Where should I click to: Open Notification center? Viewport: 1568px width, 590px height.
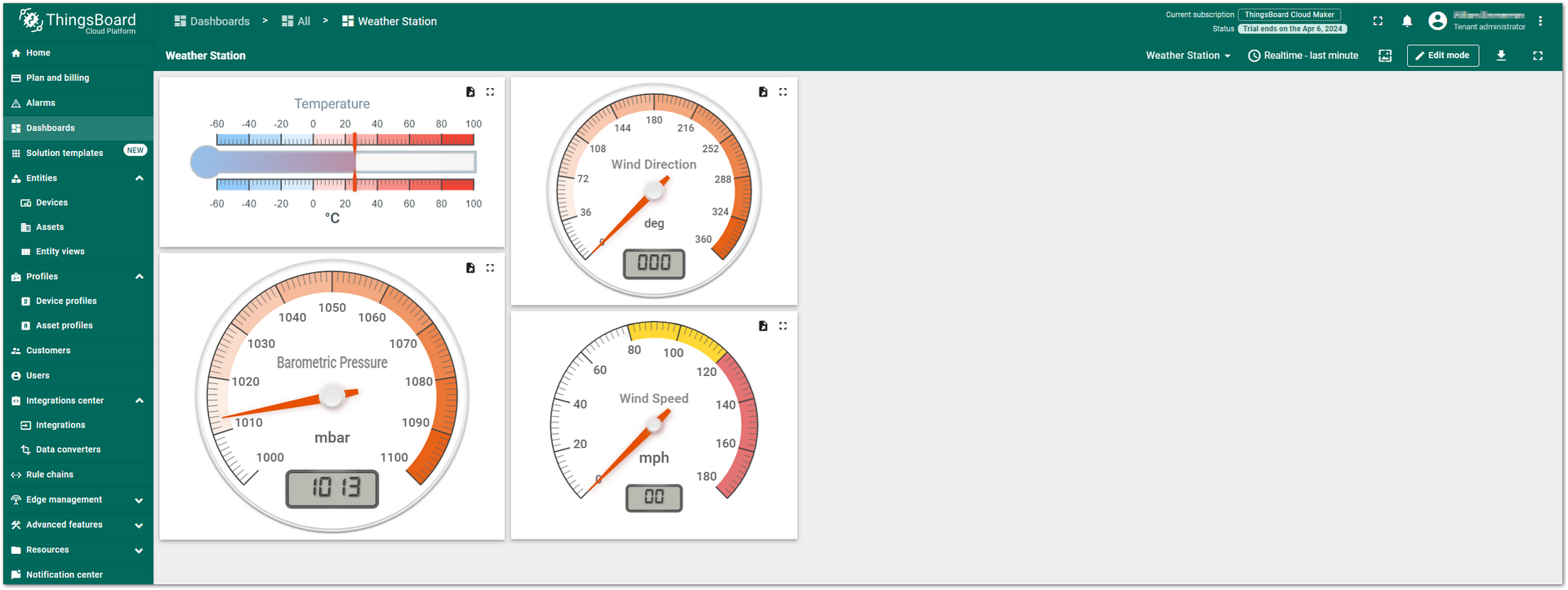pos(78,574)
